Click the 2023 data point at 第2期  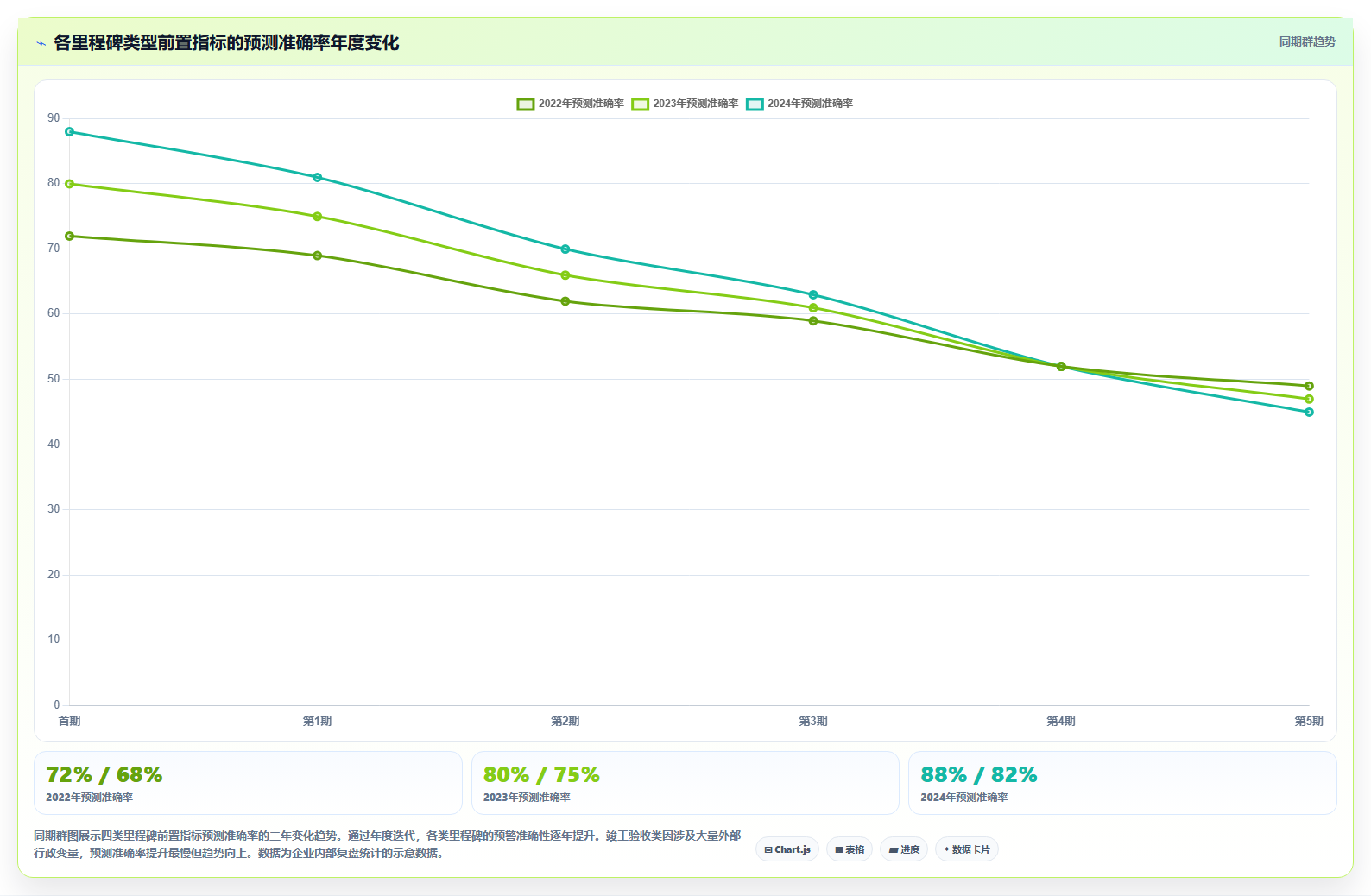[x=565, y=275]
